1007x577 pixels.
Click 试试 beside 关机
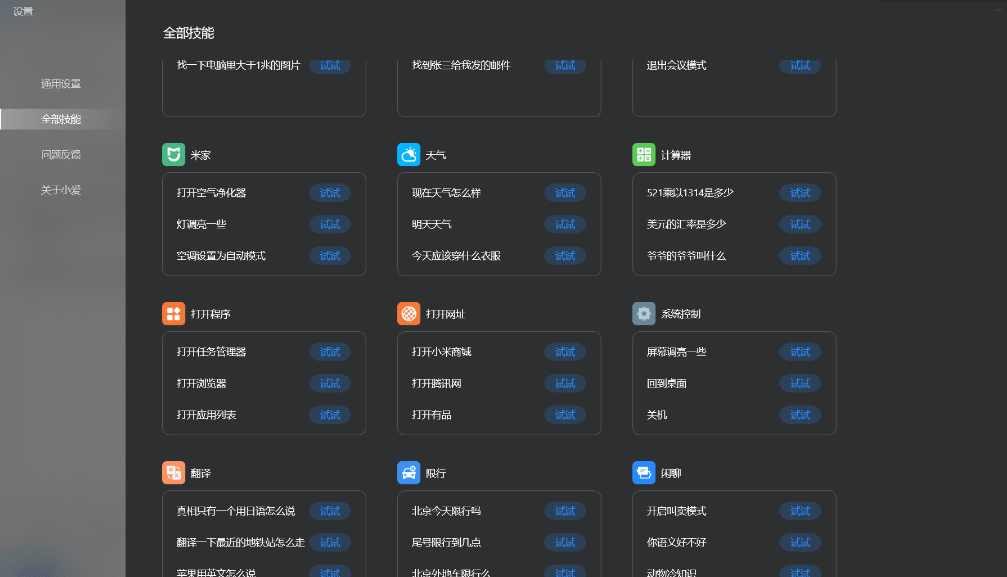coord(800,415)
